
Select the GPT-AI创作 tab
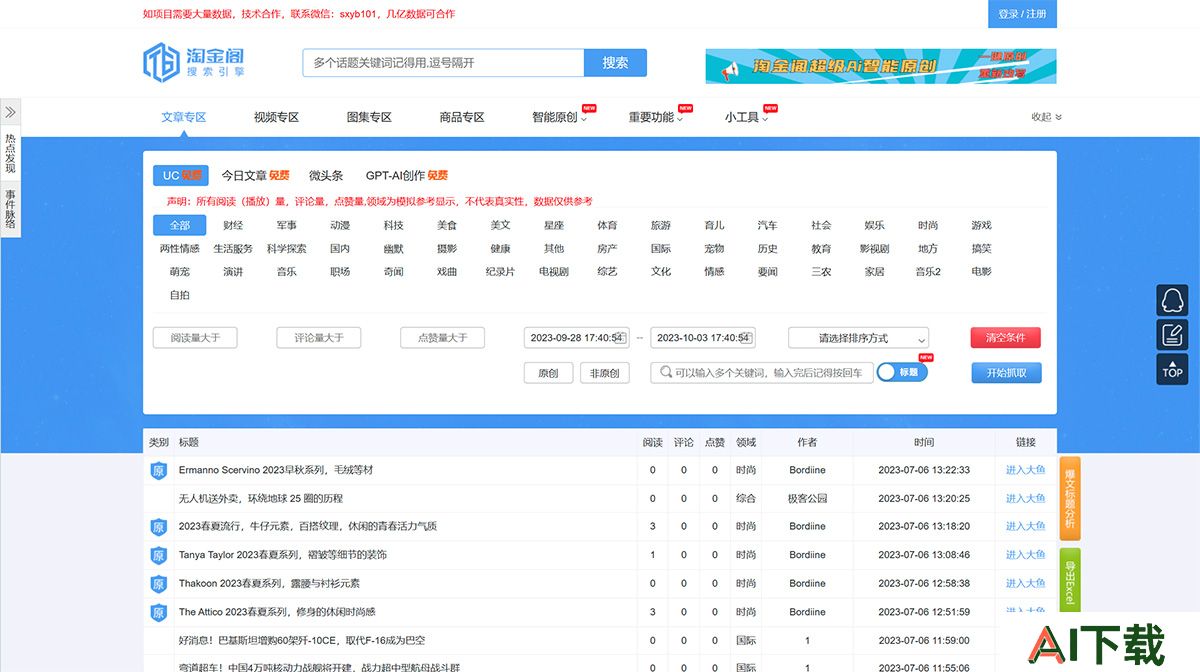pyautogui.click(x=406, y=175)
